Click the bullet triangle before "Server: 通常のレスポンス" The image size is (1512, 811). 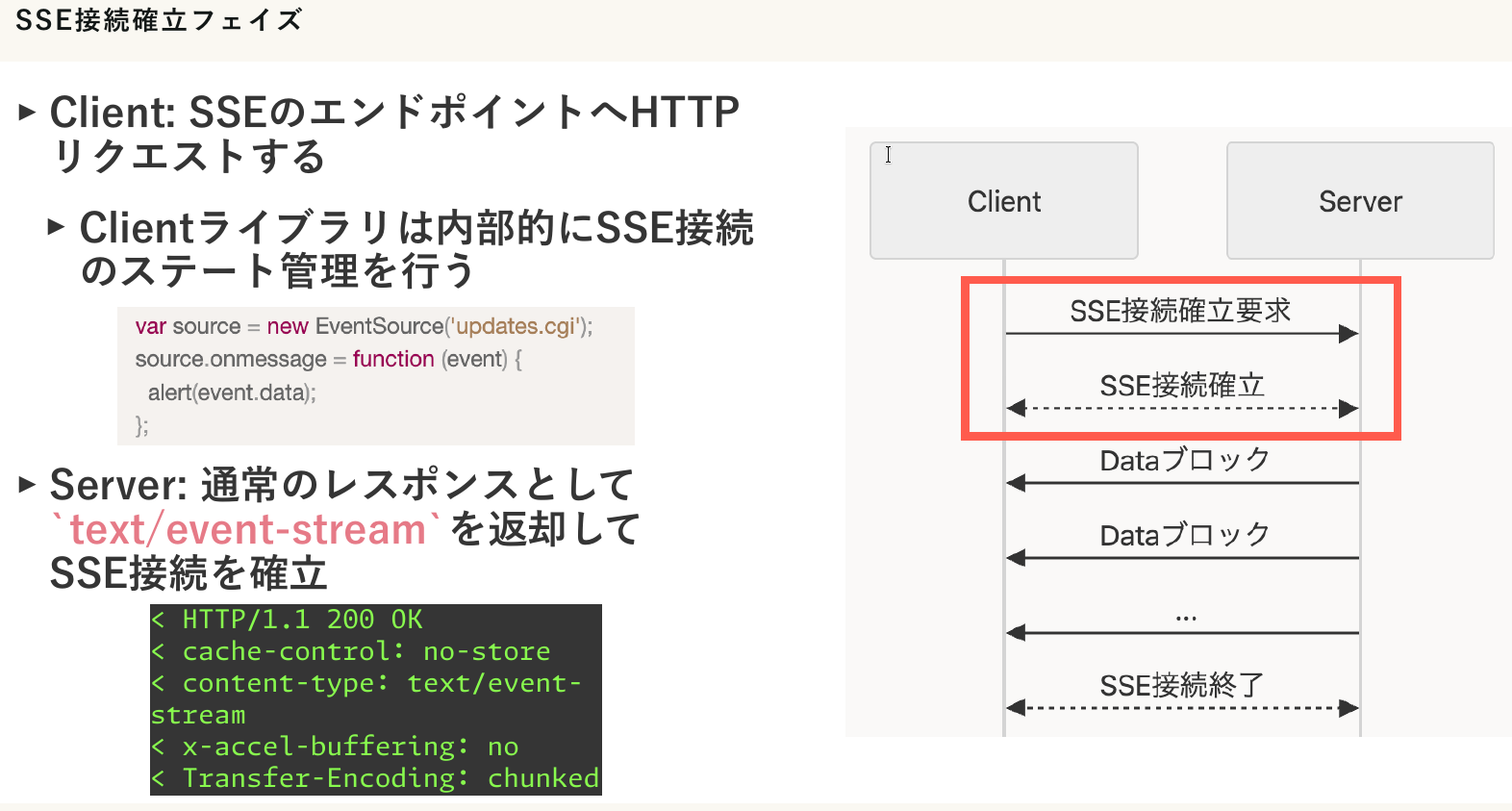click(27, 484)
